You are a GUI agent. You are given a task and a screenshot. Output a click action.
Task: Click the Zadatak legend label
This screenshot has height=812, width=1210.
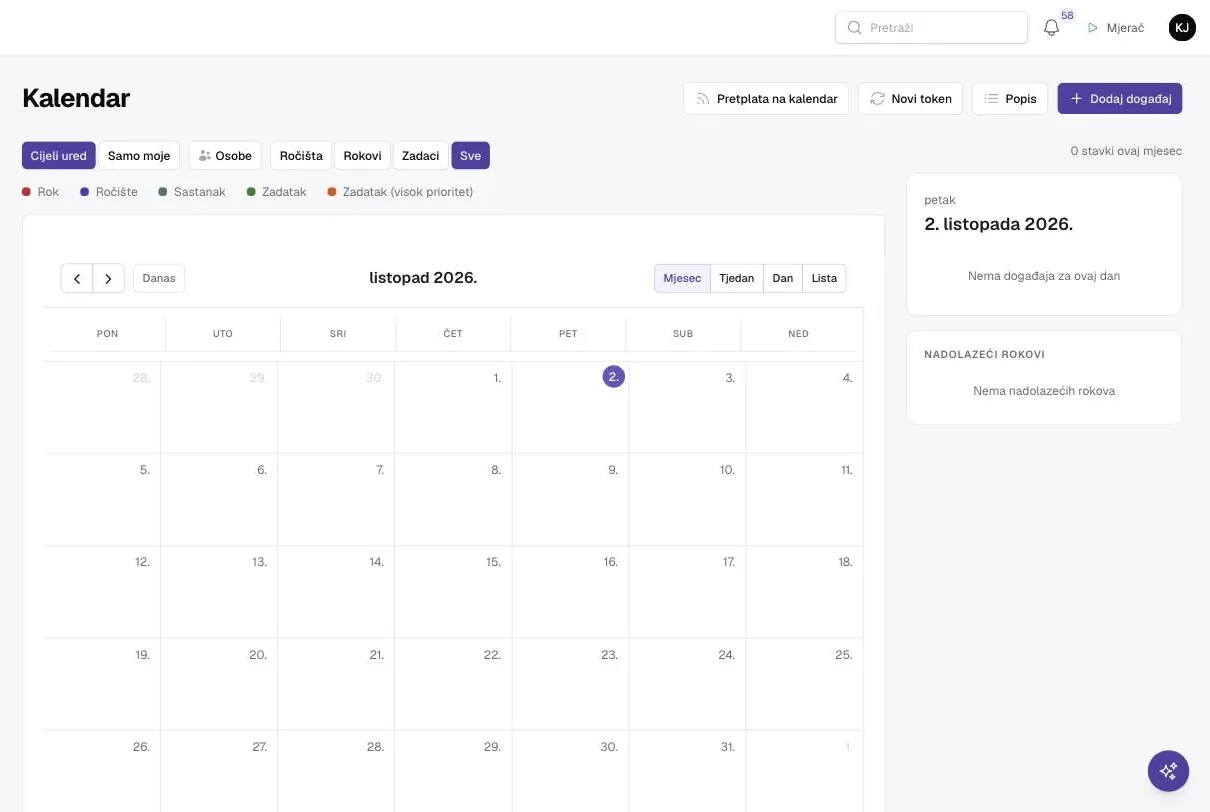pos(284,191)
